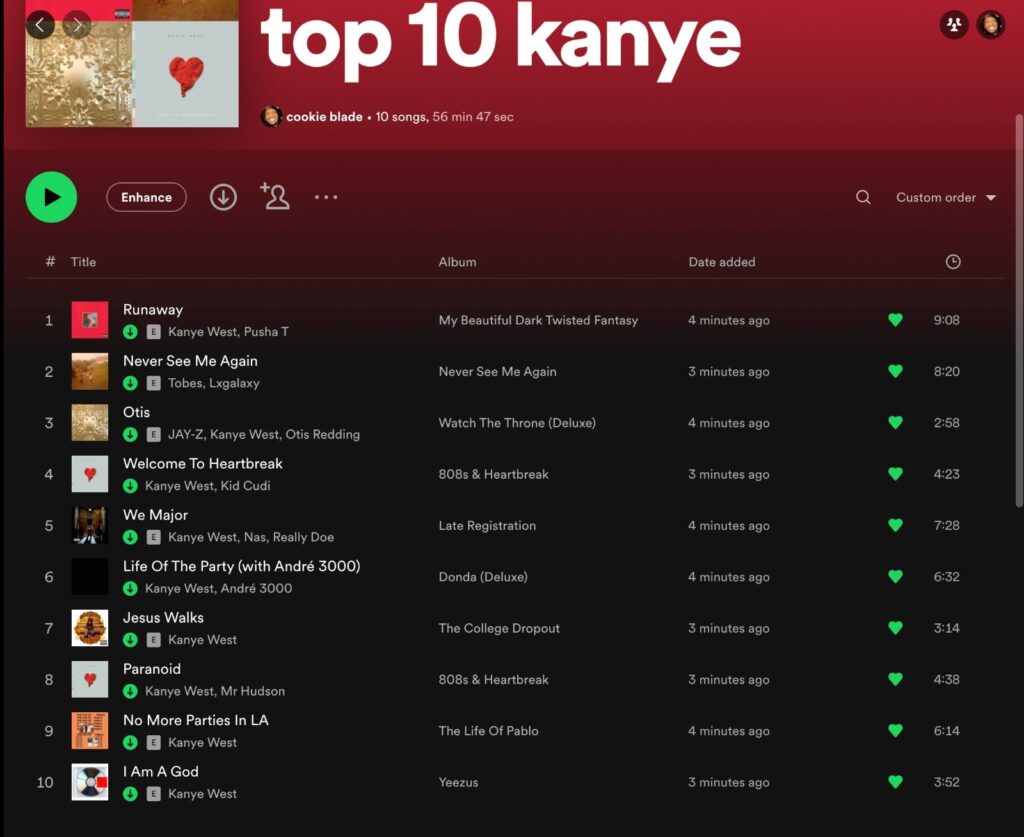This screenshot has width=1024, height=837.
Task: Open the Tobes artist link
Action: 185,383
